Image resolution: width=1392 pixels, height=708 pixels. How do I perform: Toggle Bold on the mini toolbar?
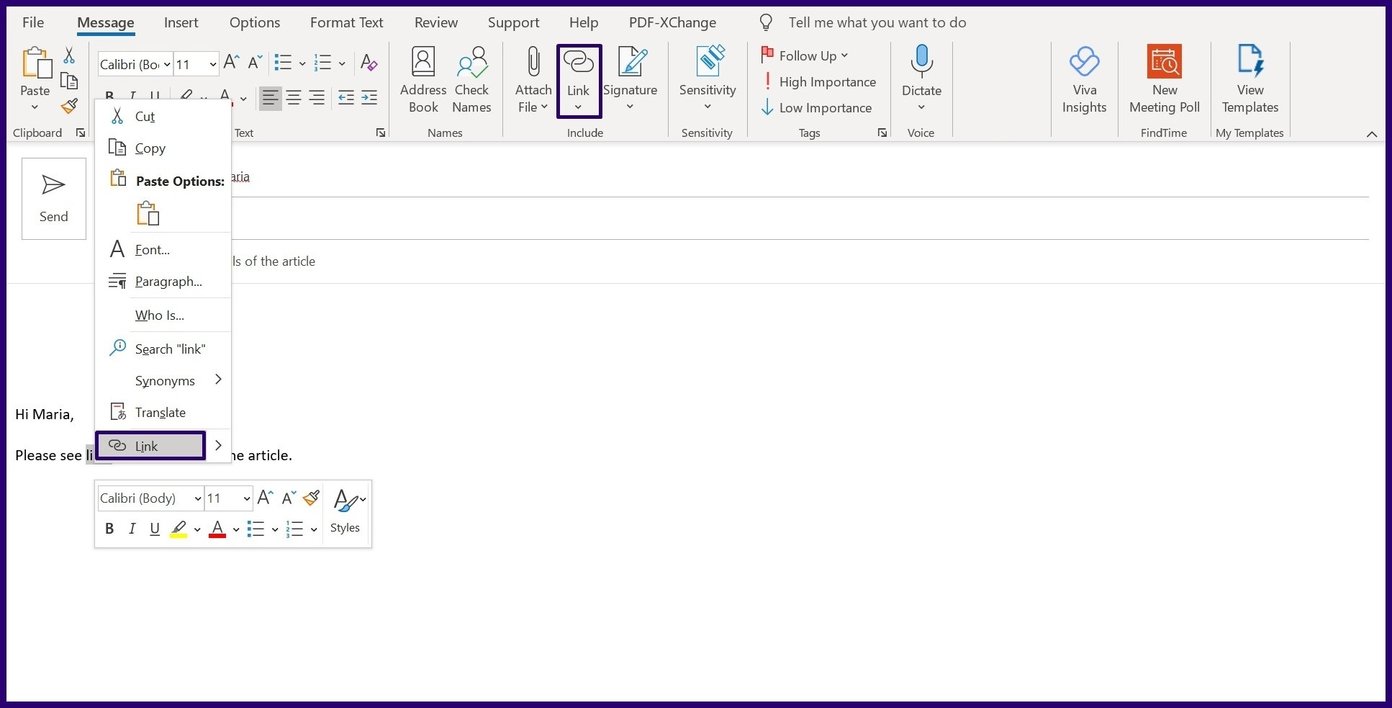pos(109,528)
